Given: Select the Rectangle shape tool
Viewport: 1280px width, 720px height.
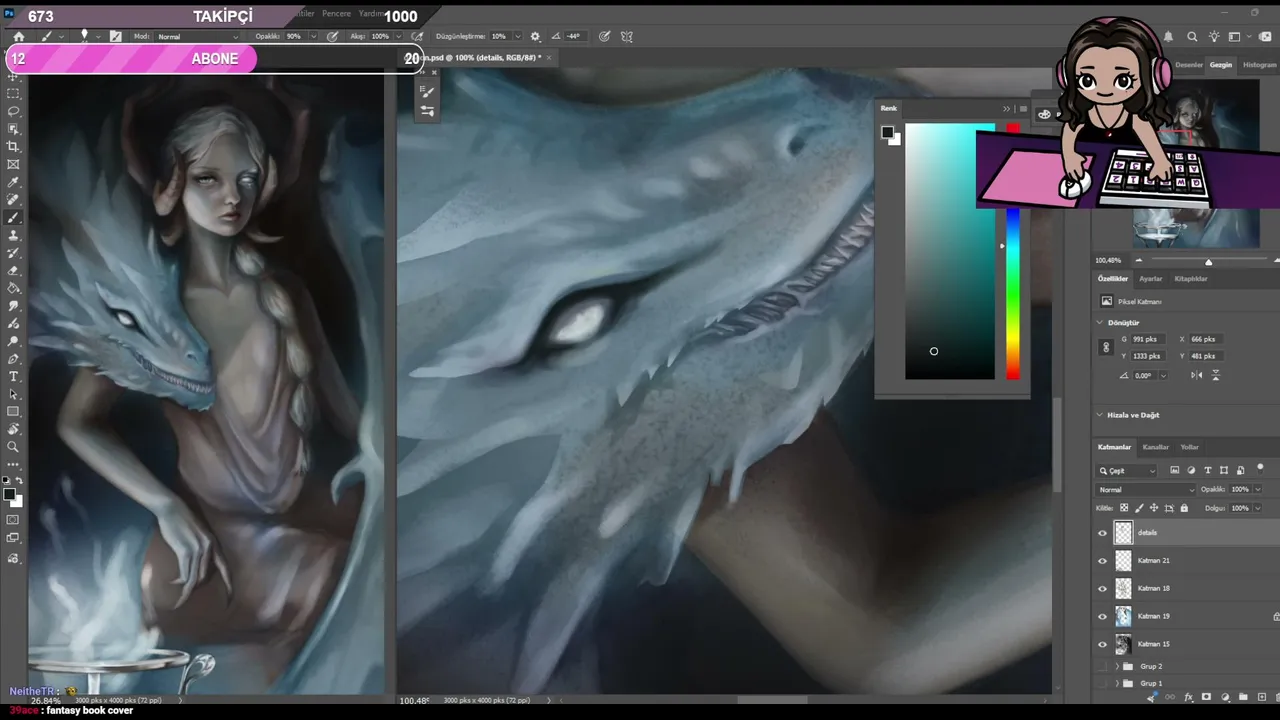Looking at the screenshot, I should tap(13, 412).
